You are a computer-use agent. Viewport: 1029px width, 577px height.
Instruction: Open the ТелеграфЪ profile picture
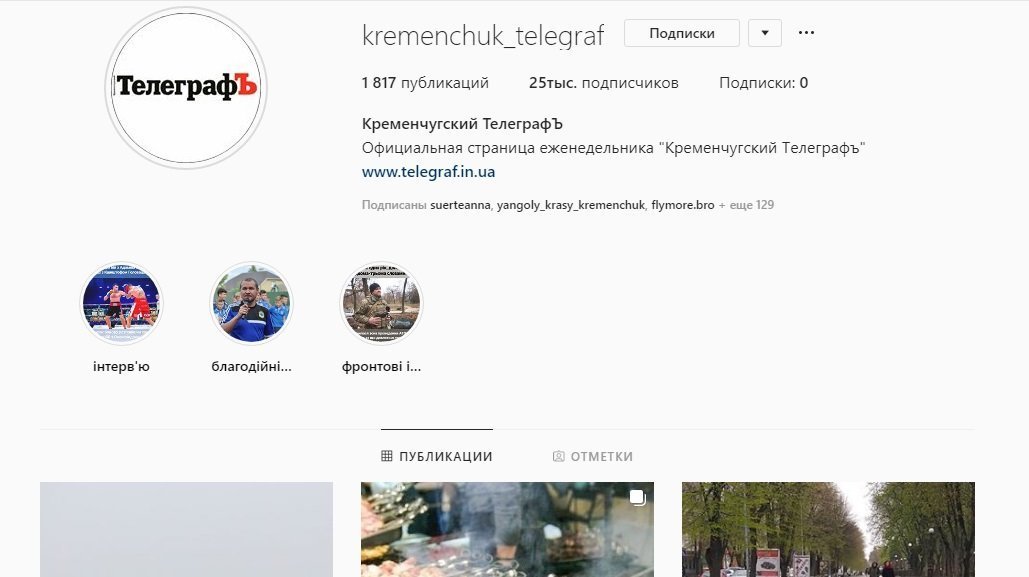click(x=186, y=88)
